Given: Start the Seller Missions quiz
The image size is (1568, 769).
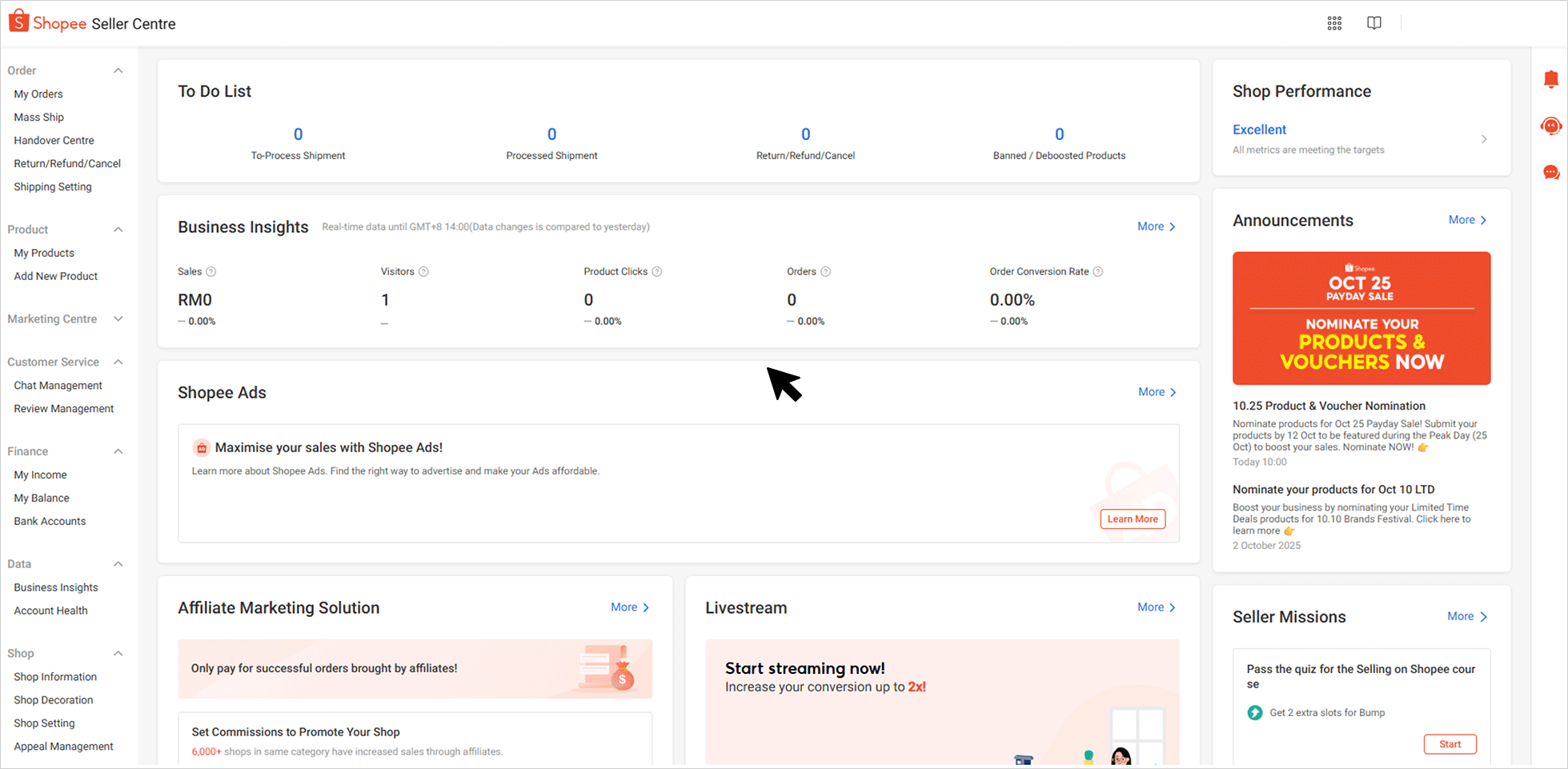Looking at the screenshot, I should (1450, 744).
